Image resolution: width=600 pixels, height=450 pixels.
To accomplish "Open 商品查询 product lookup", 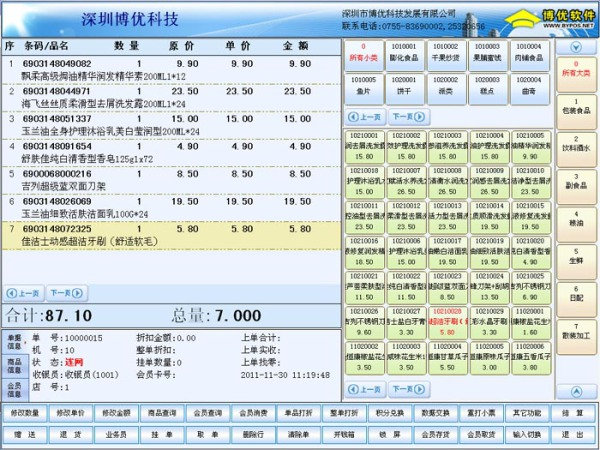I will [162, 414].
